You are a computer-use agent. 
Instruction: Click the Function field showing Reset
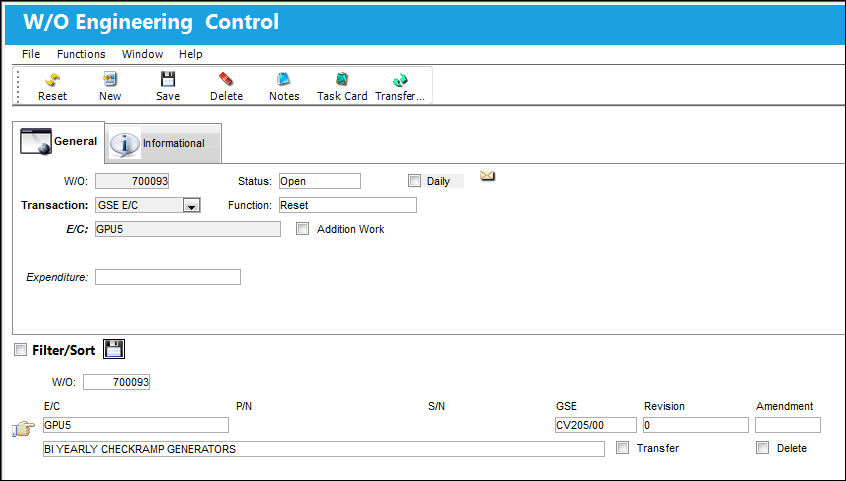click(x=347, y=205)
